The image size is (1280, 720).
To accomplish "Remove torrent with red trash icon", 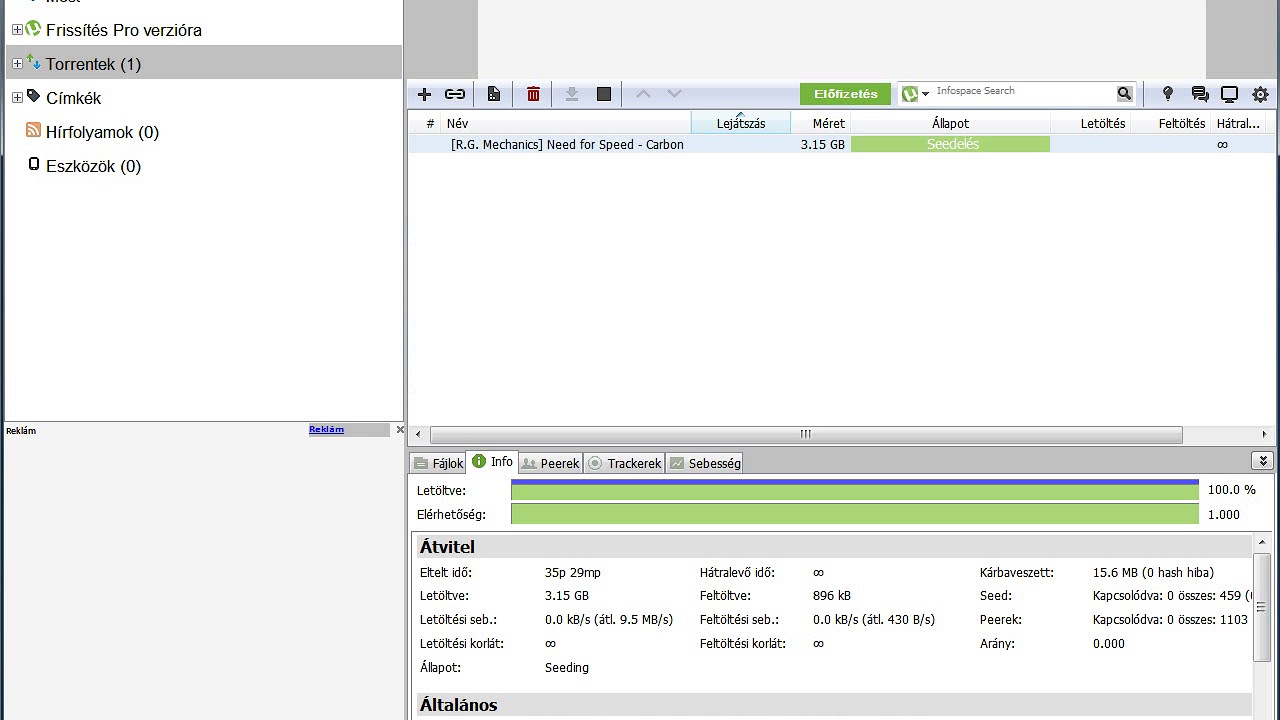I will [x=533, y=94].
